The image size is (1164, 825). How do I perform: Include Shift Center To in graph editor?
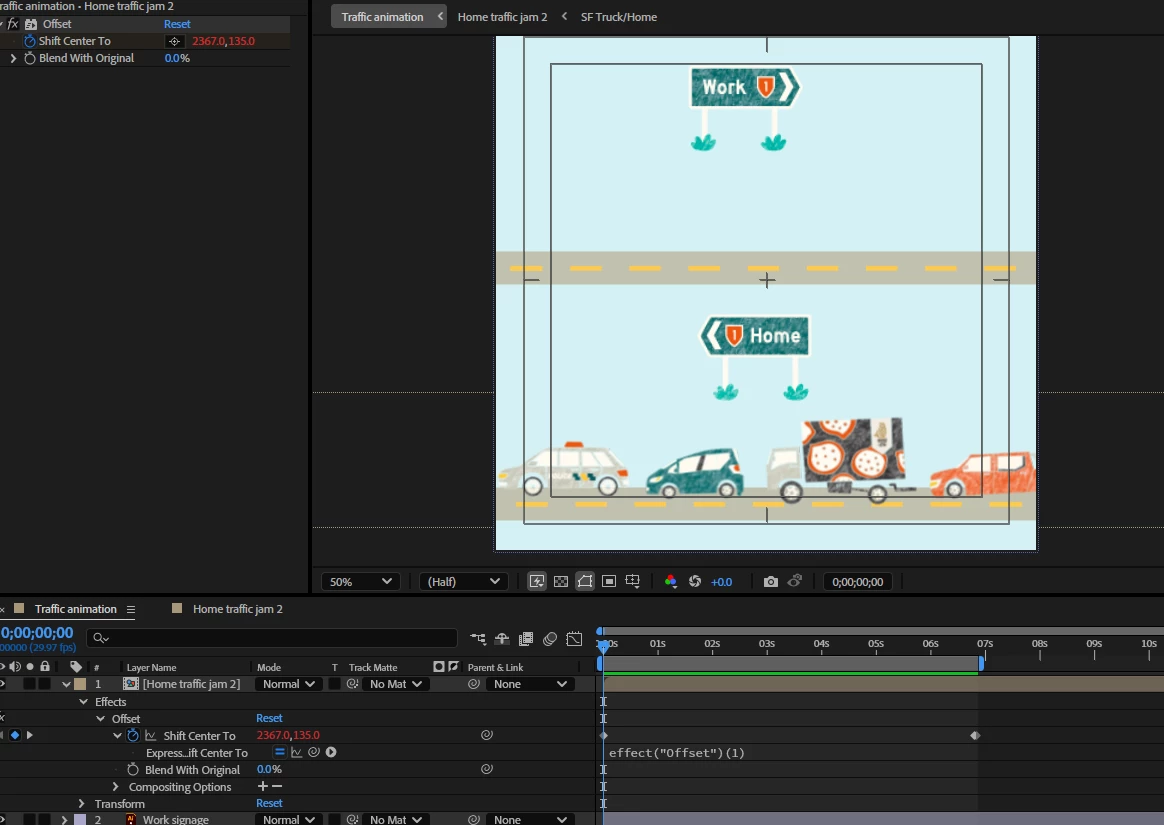(x=151, y=735)
